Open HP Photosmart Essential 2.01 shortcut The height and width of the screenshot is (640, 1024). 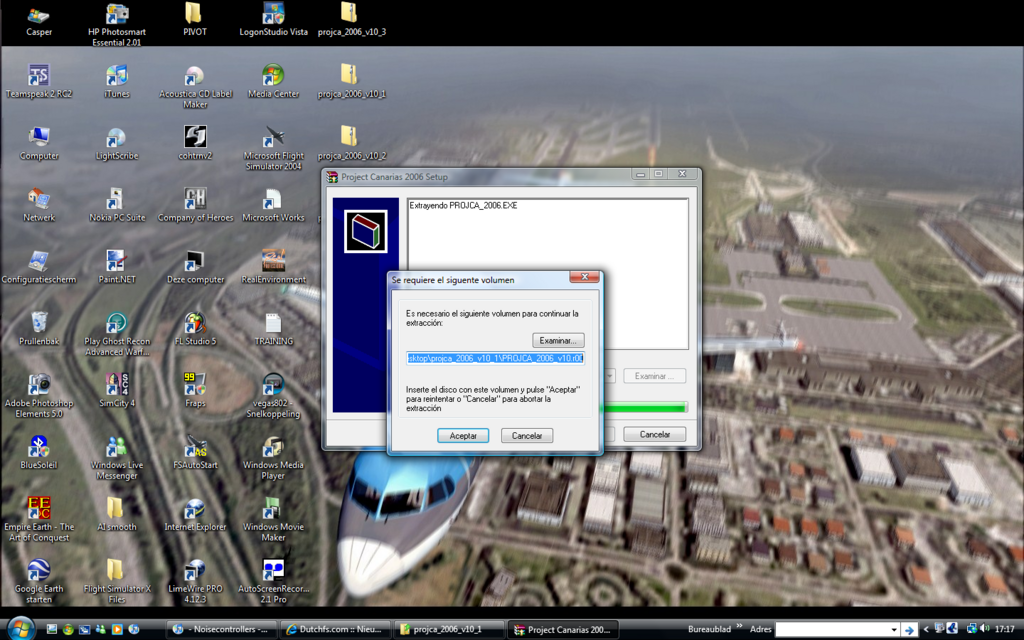pyautogui.click(x=117, y=25)
